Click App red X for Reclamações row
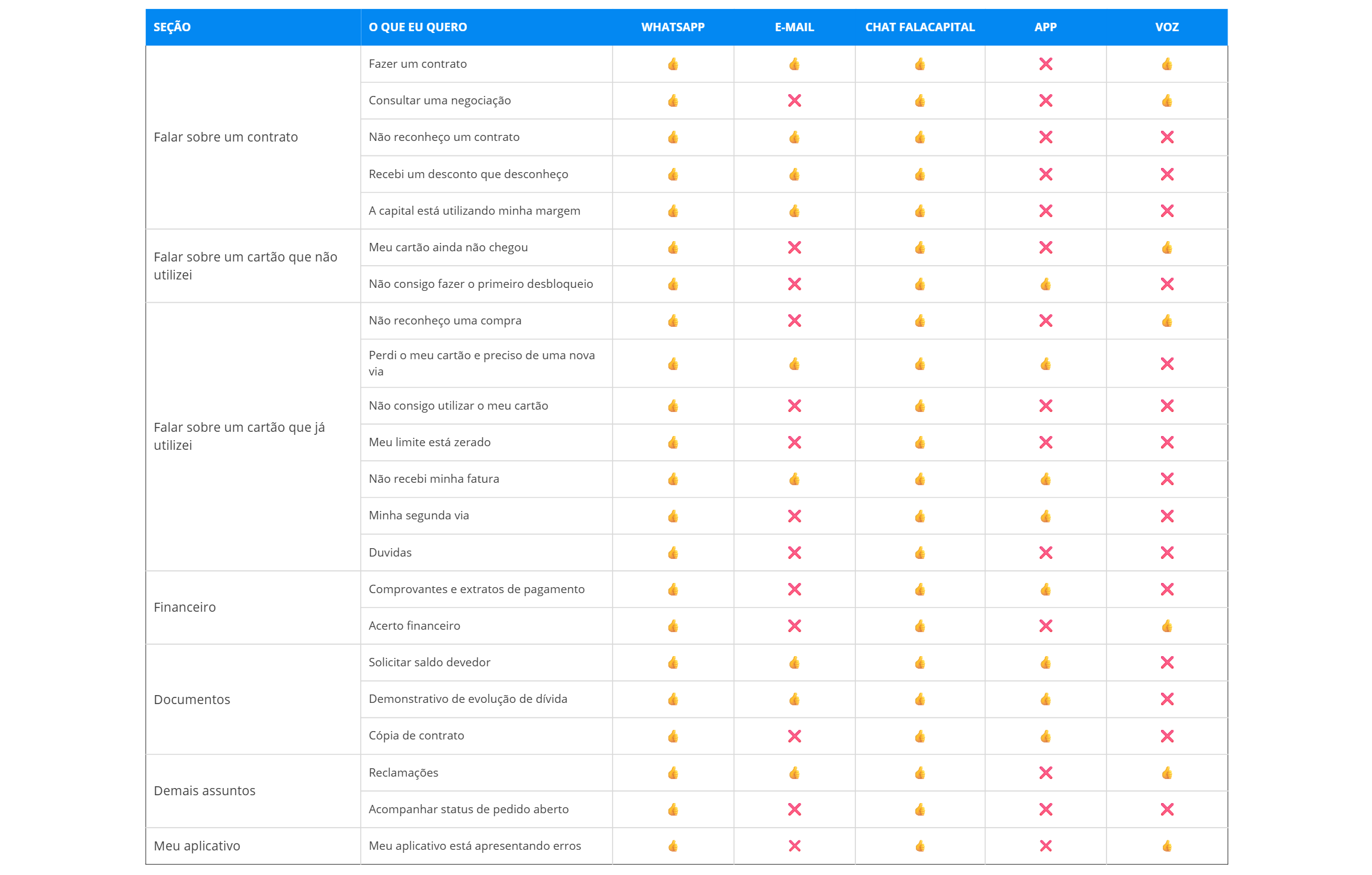 coord(1045,773)
